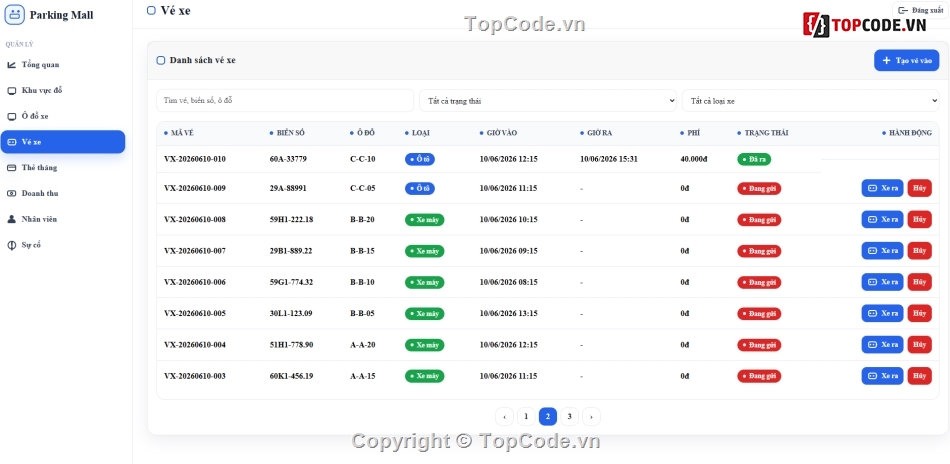Screen dimensions: 950x464
Task: Click Hủy for ticket VX-20260610-005
Action: pyautogui.click(x=920, y=314)
